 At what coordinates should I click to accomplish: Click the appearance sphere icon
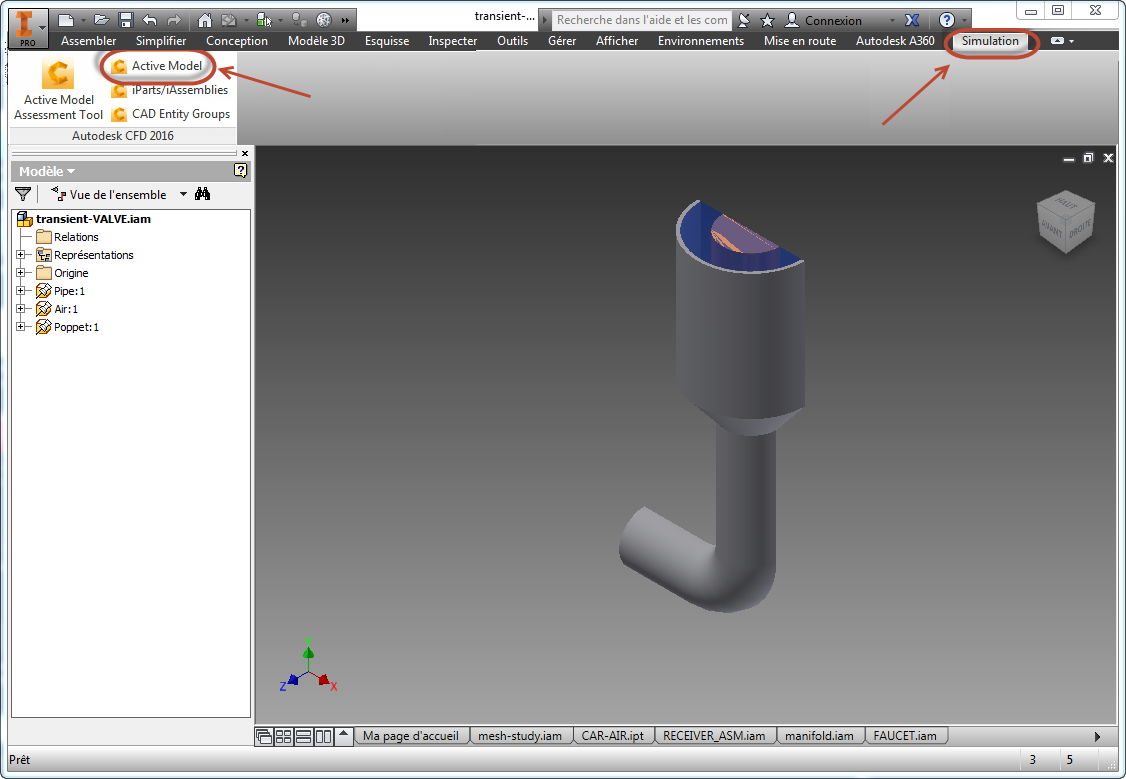click(324, 21)
